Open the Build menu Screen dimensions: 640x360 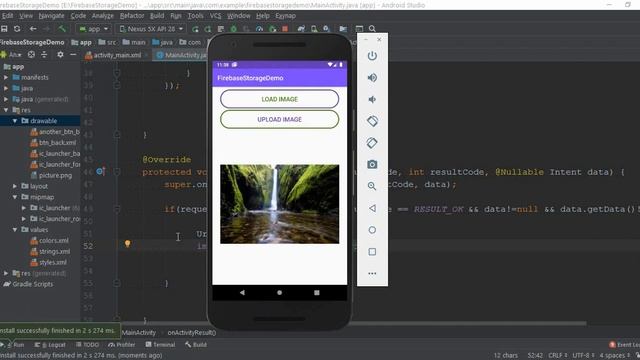(157, 16)
